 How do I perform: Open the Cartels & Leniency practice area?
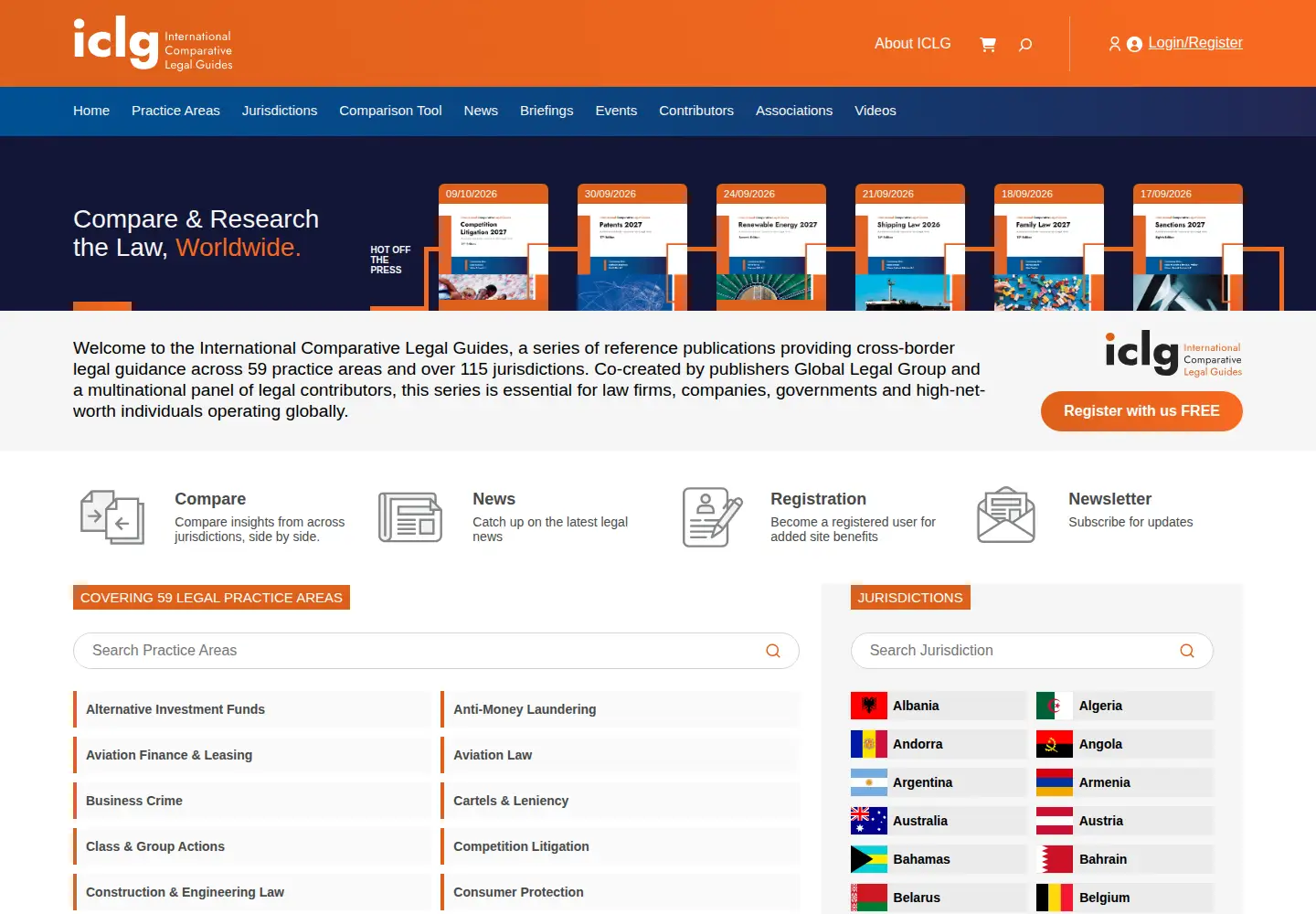click(620, 801)
